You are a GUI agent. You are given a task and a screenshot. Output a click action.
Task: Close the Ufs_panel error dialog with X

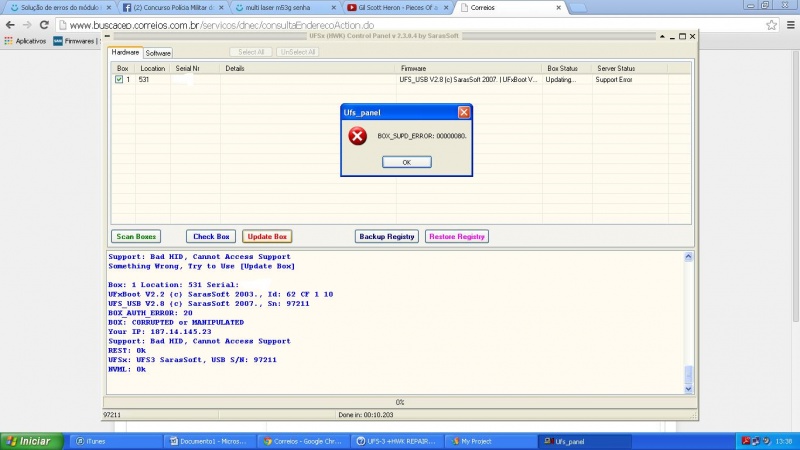pyautogui.click(x=464, y=113)
